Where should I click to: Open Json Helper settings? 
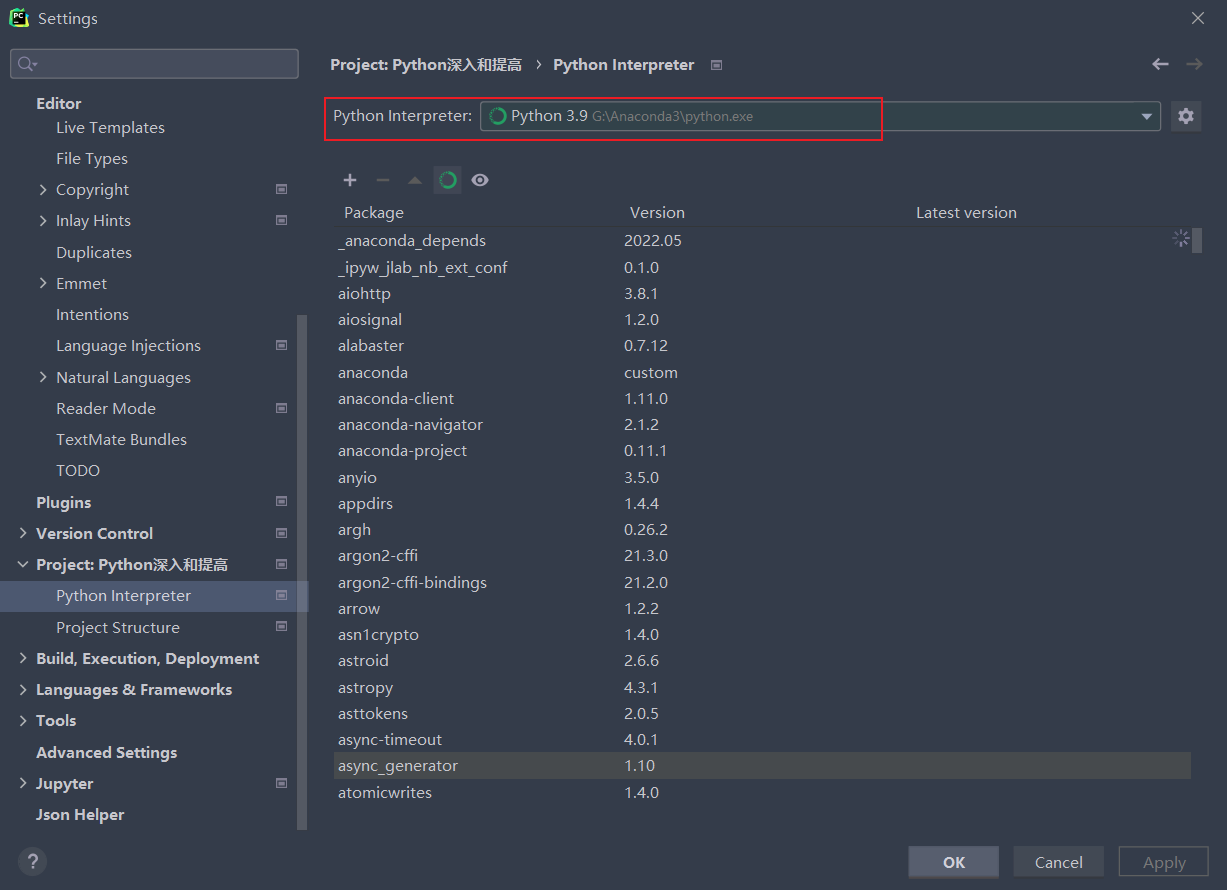80,814
